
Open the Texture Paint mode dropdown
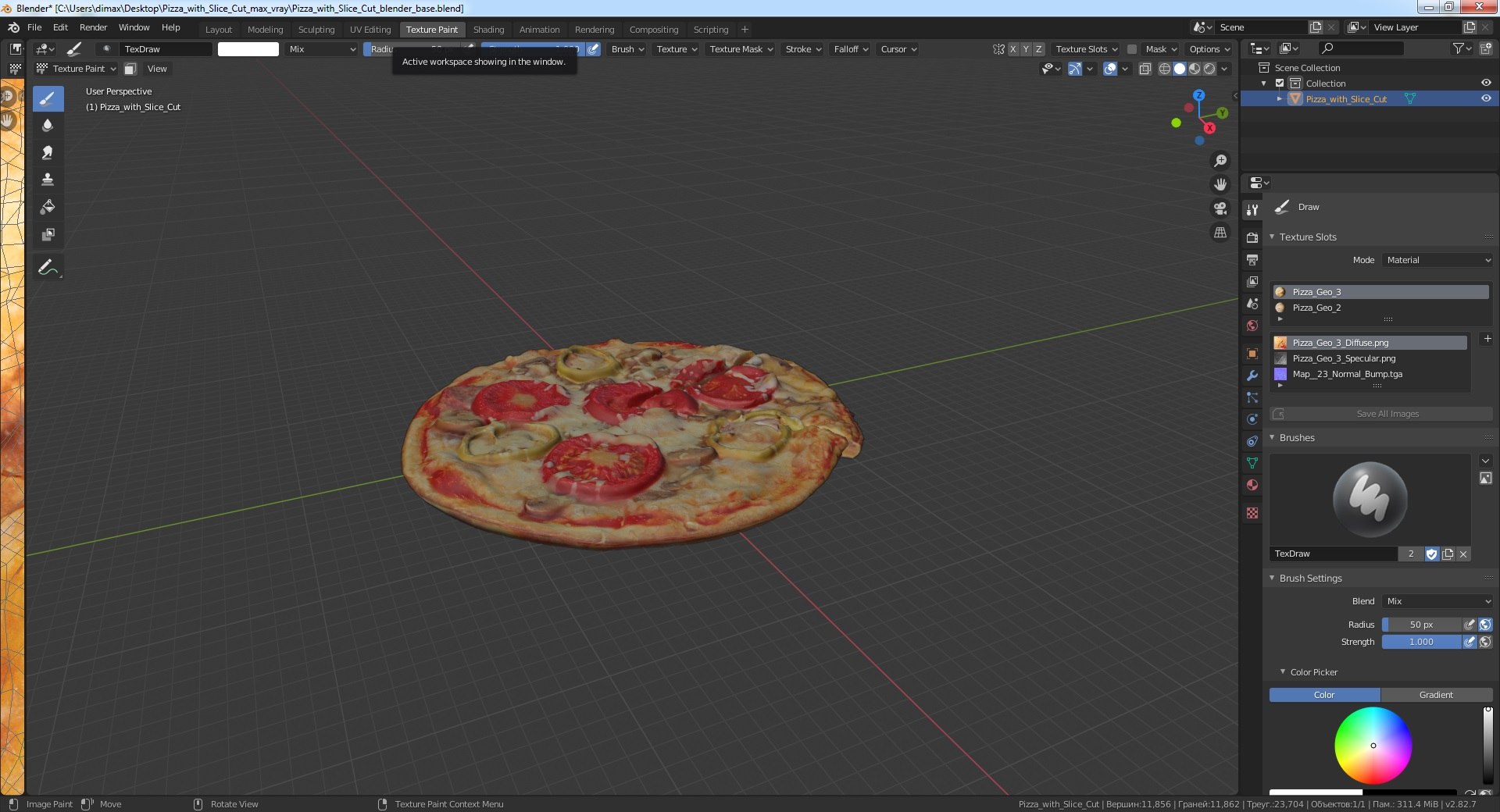(77, 69)
